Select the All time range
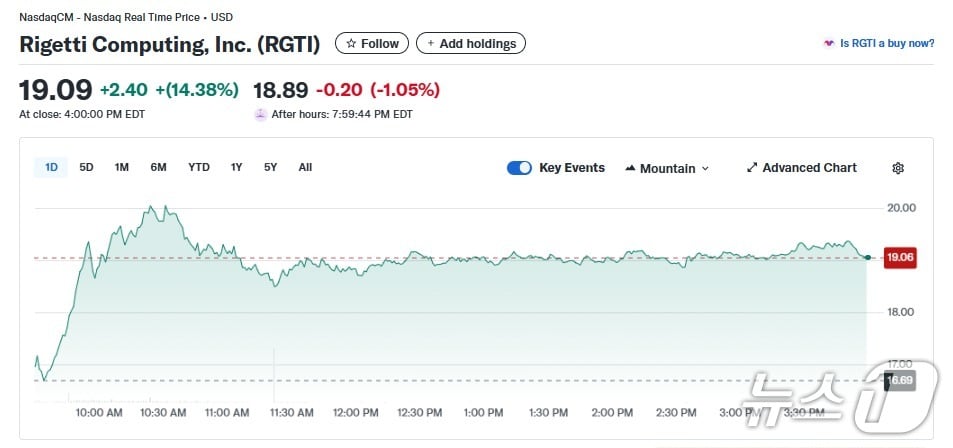The height and width of the screenshot is (448, 953). pyautogui.click(x=305, y=167)
